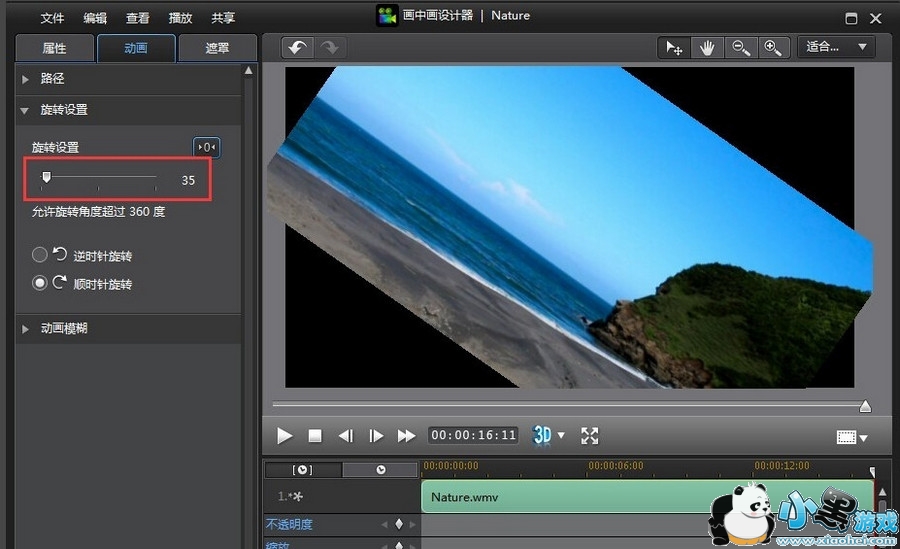The height and width of the screenshot is (549, 900).
Task: Stop the video playback
Action: 315,436
